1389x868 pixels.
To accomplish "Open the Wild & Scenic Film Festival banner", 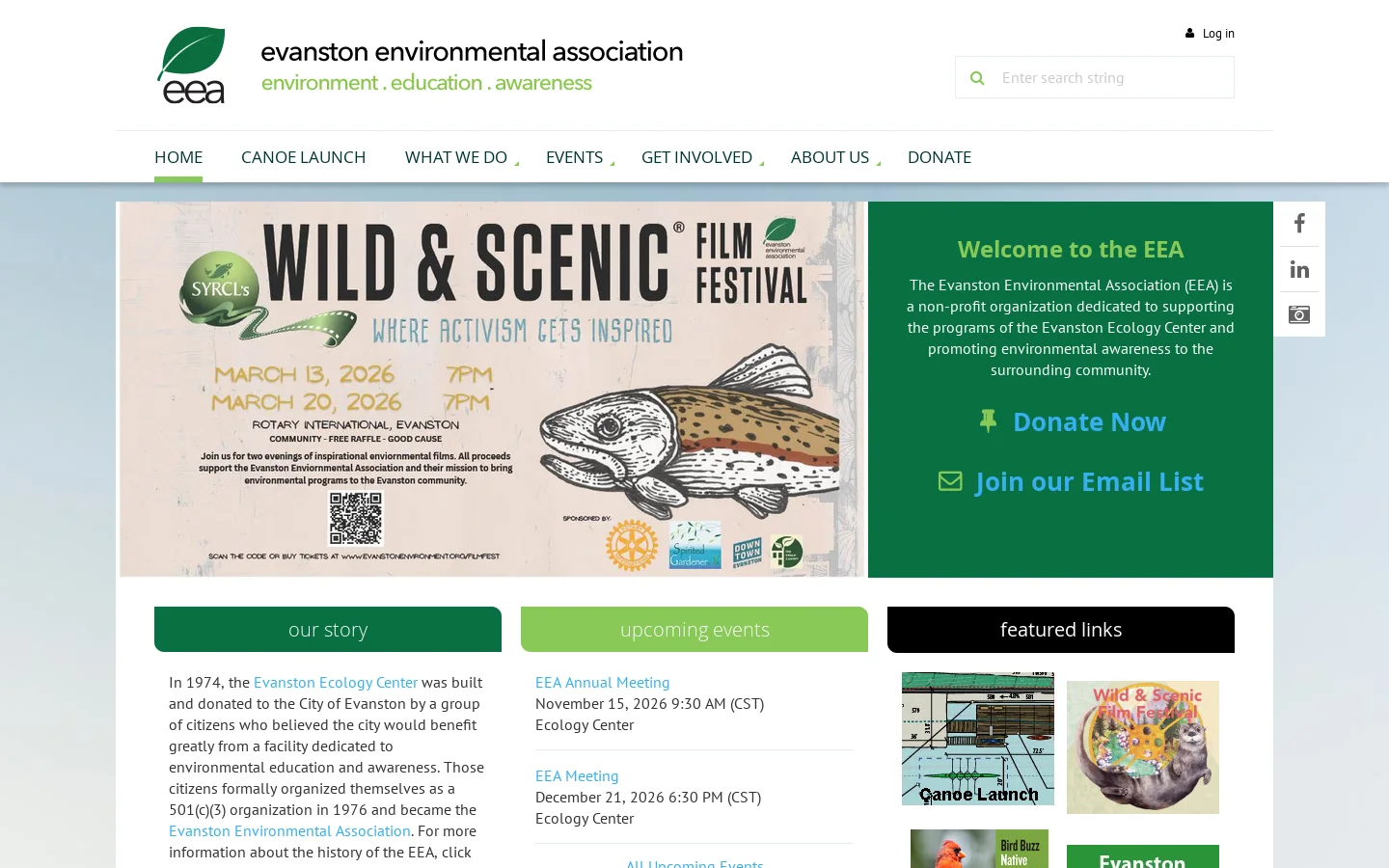I will (492, 389).
